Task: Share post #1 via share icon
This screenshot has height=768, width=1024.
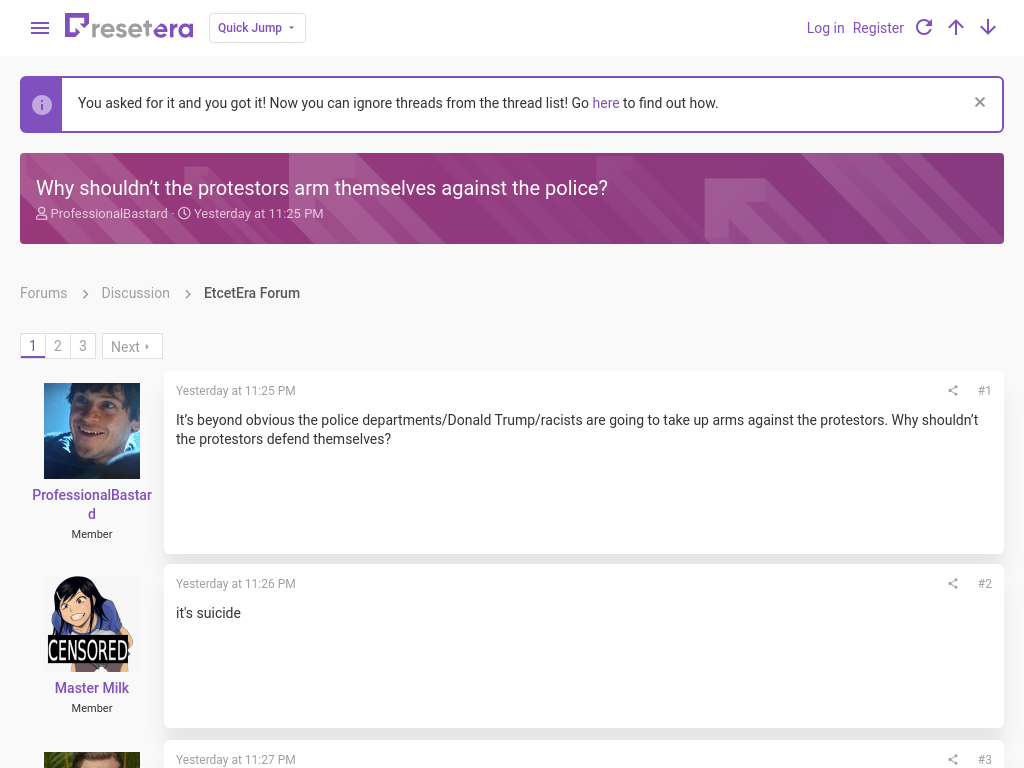Action: click(x=953, y=391)
